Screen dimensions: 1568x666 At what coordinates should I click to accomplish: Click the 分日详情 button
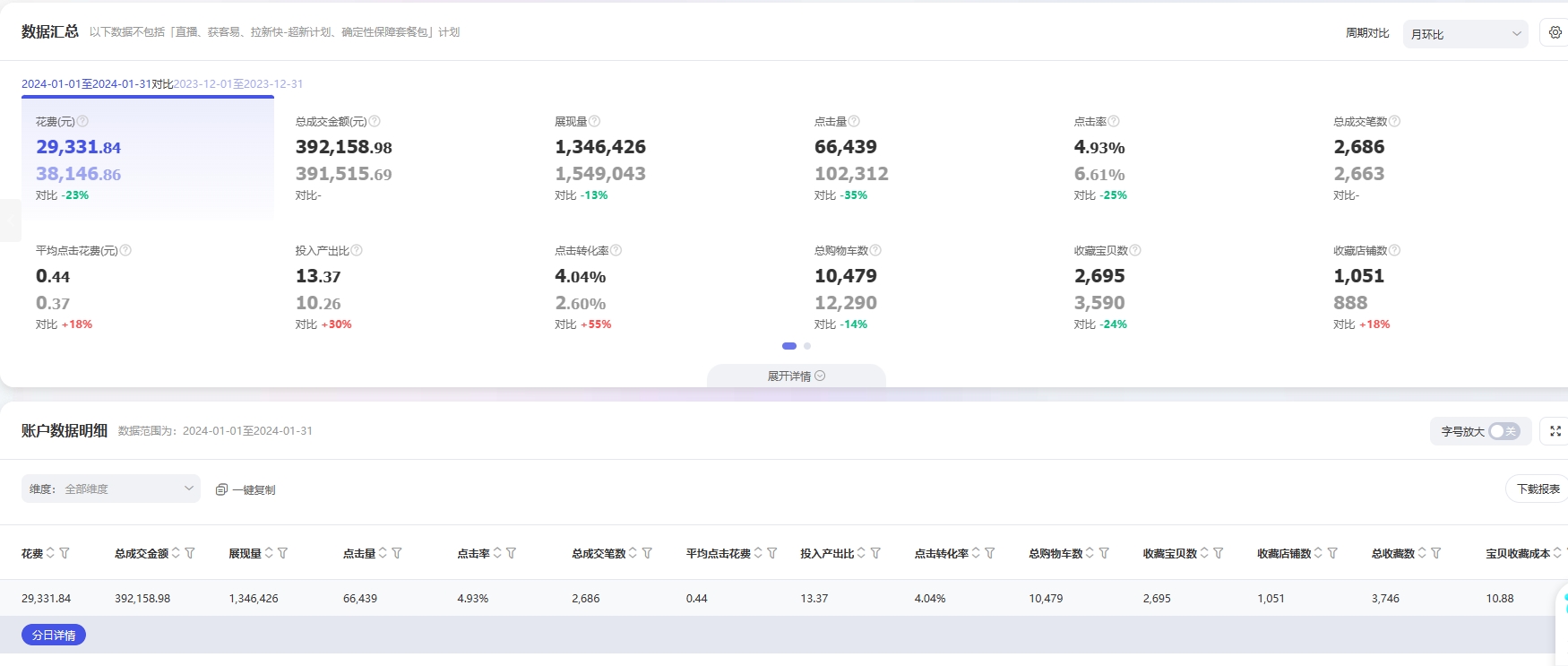point(54,635)
